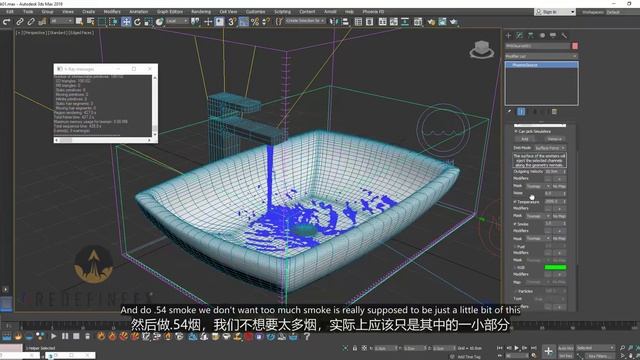Switch to the Create command panel tab
Image resolution: width=640 pixels, height=360 pixels.
click(x=509, y=36)
